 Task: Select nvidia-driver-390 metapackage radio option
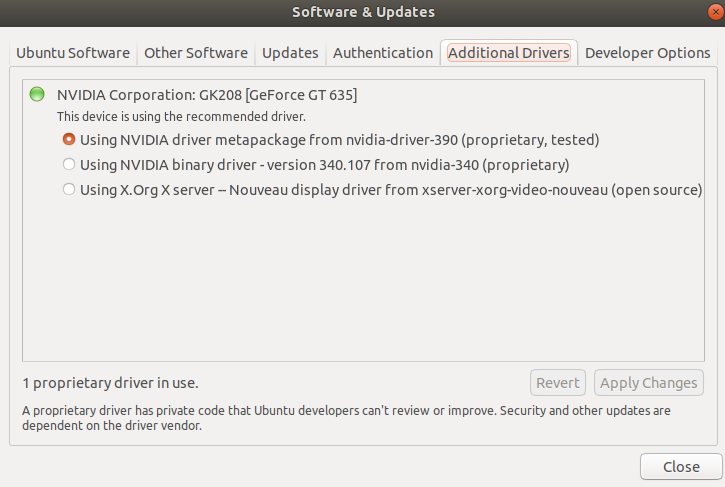[x=331, y=140]
